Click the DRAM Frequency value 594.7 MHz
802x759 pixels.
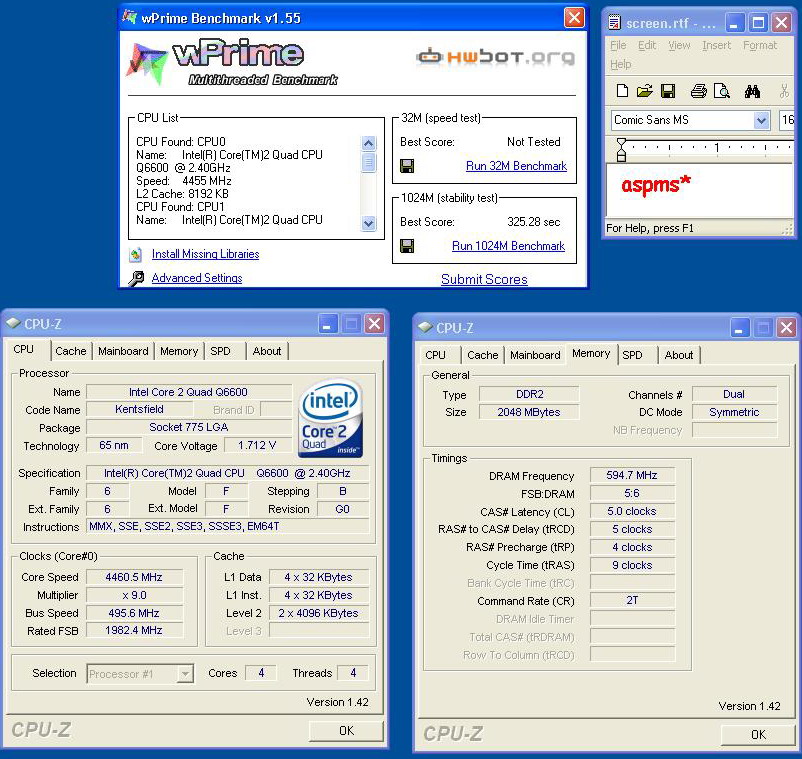pyautogui.click(x=632, y=475)
